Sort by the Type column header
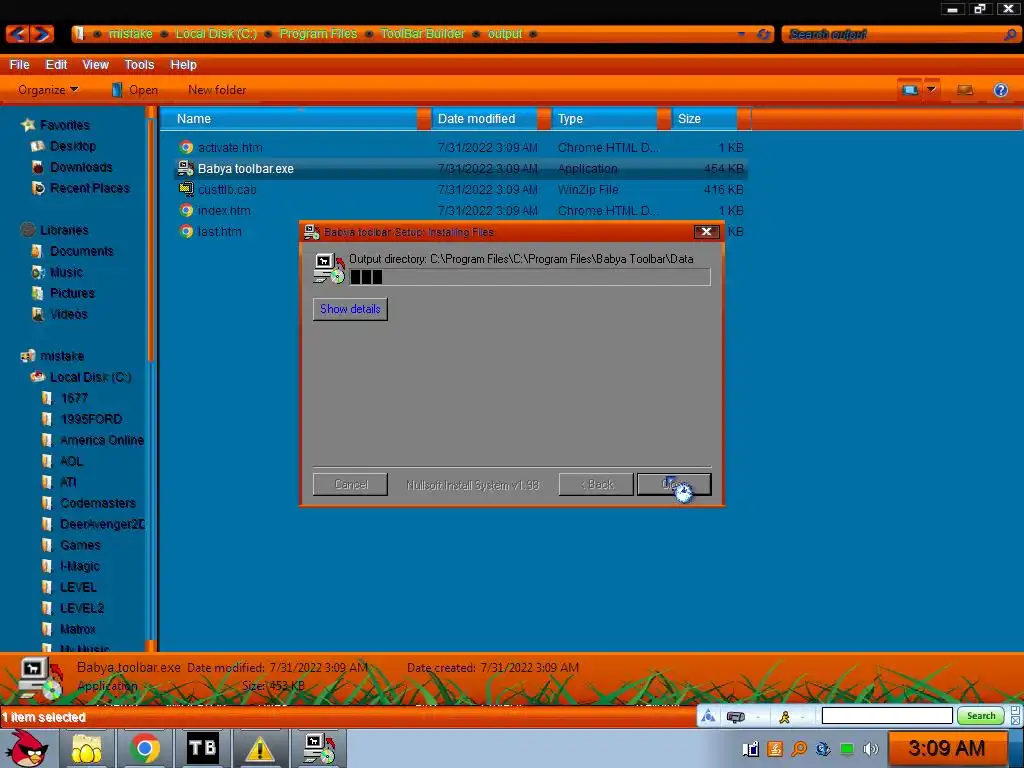The width and height of the screenshot is (1024, 768). (x=604, y=119)
